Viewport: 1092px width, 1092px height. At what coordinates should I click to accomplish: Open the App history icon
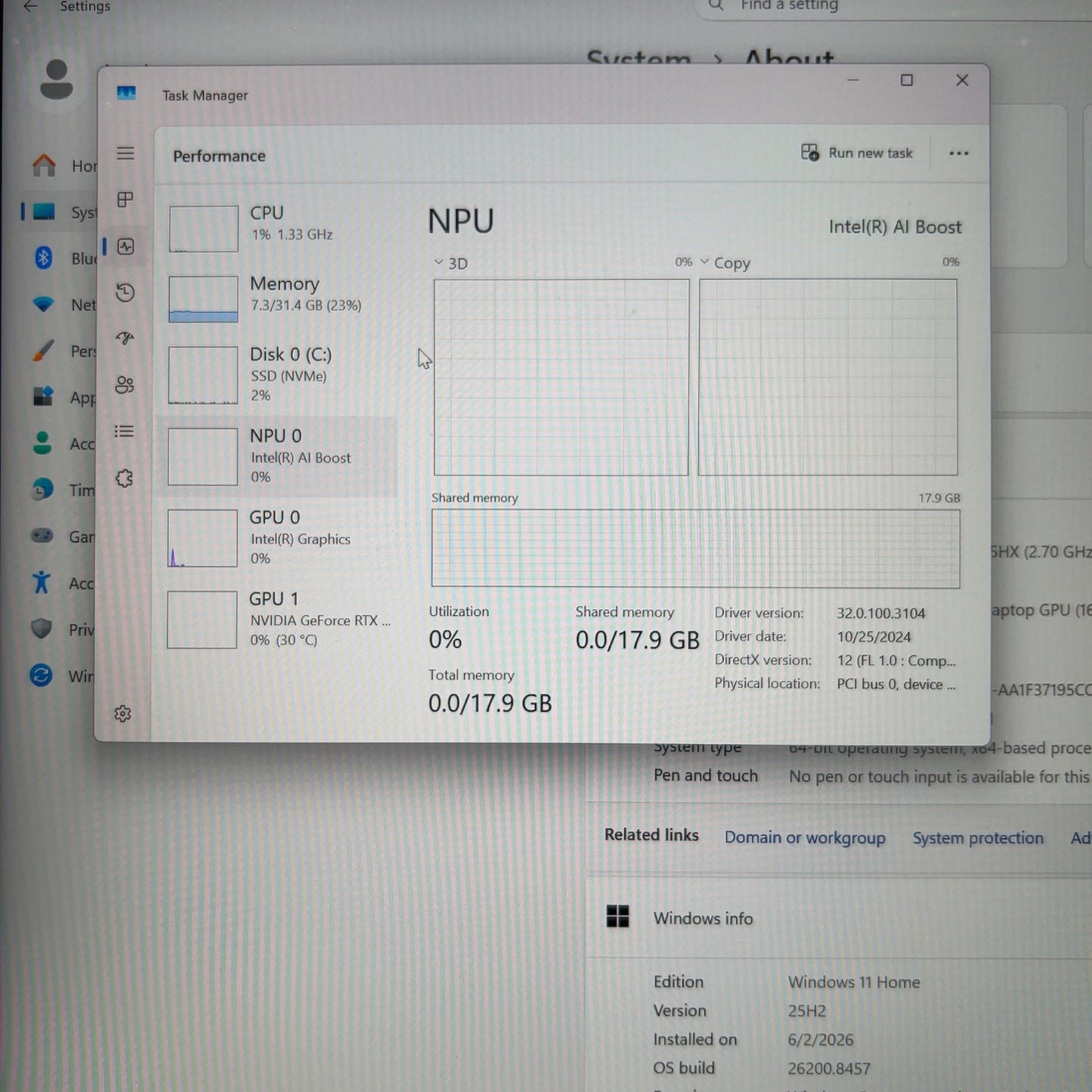(125, 292)
